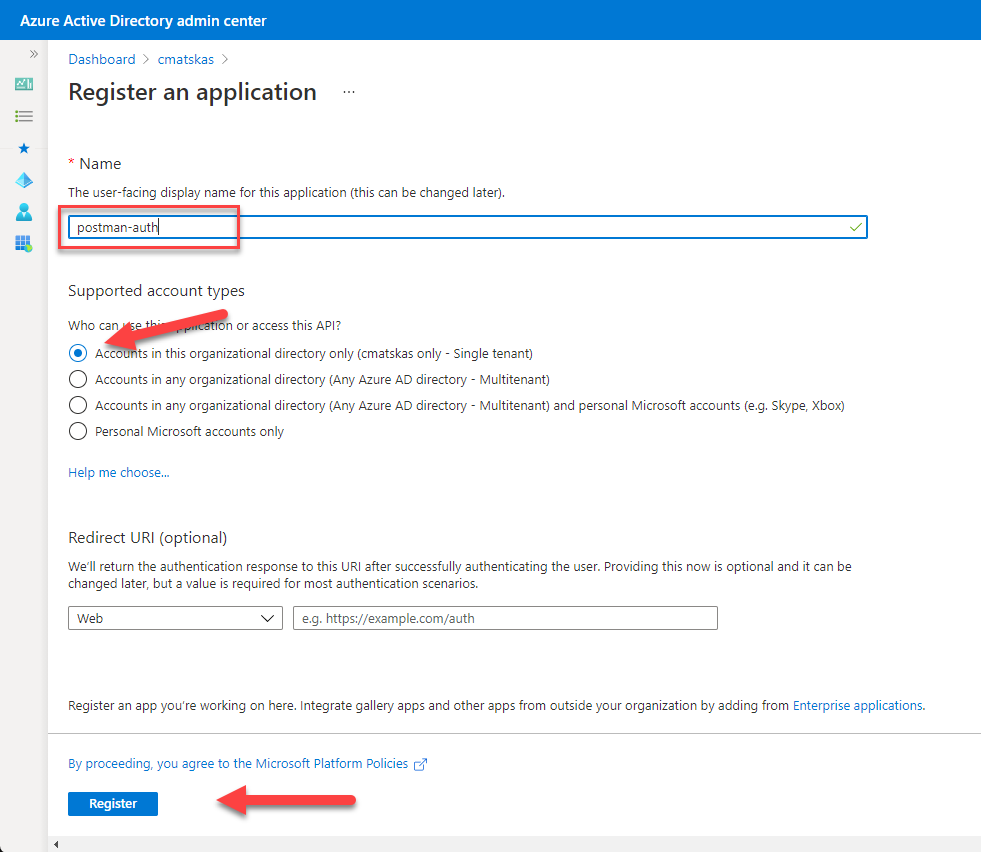Click the Favorites star icon
981x852 pixels.
[x=24, y=148]
